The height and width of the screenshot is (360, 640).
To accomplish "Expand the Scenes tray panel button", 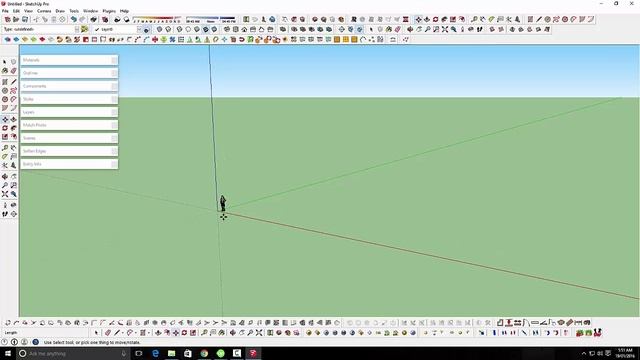I will click(x=114, y=138).
